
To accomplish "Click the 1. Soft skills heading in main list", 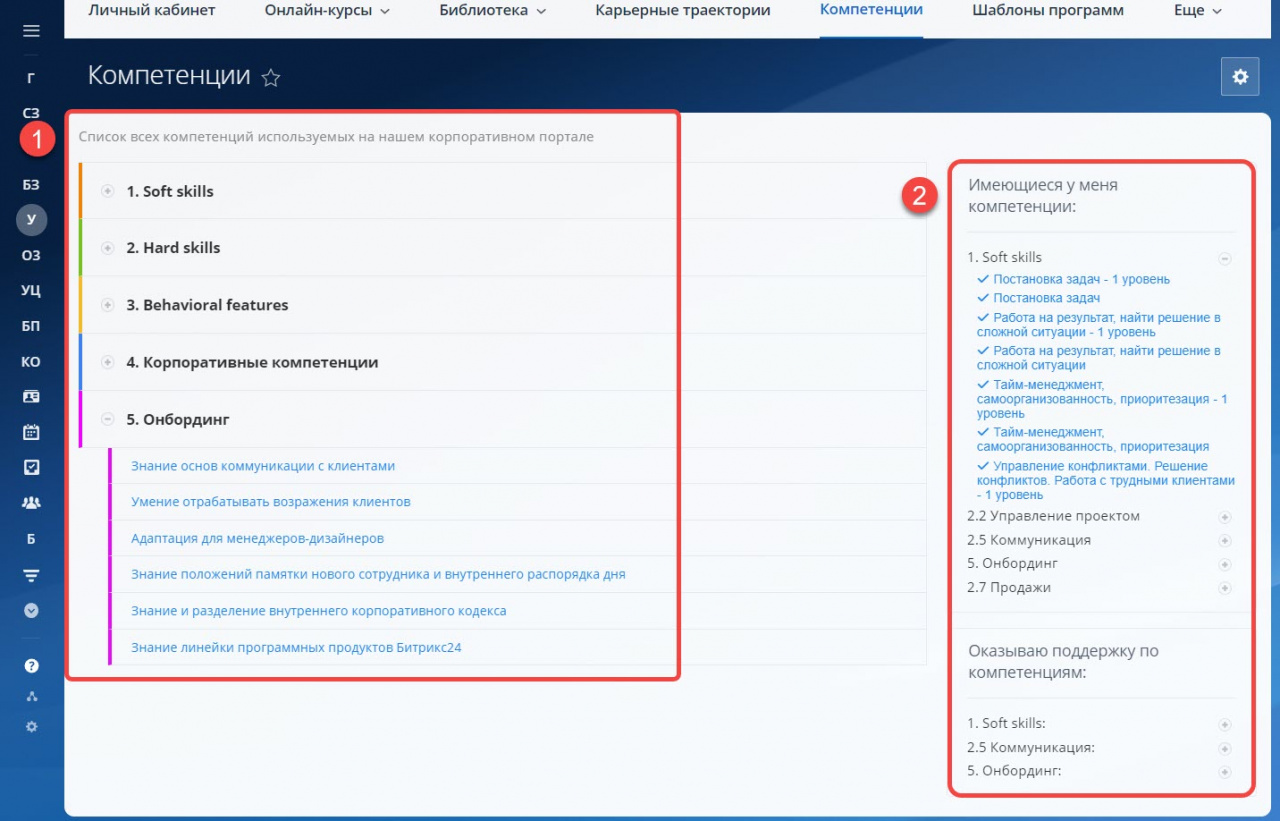I will pyautogui.click(x=170, y=191).
